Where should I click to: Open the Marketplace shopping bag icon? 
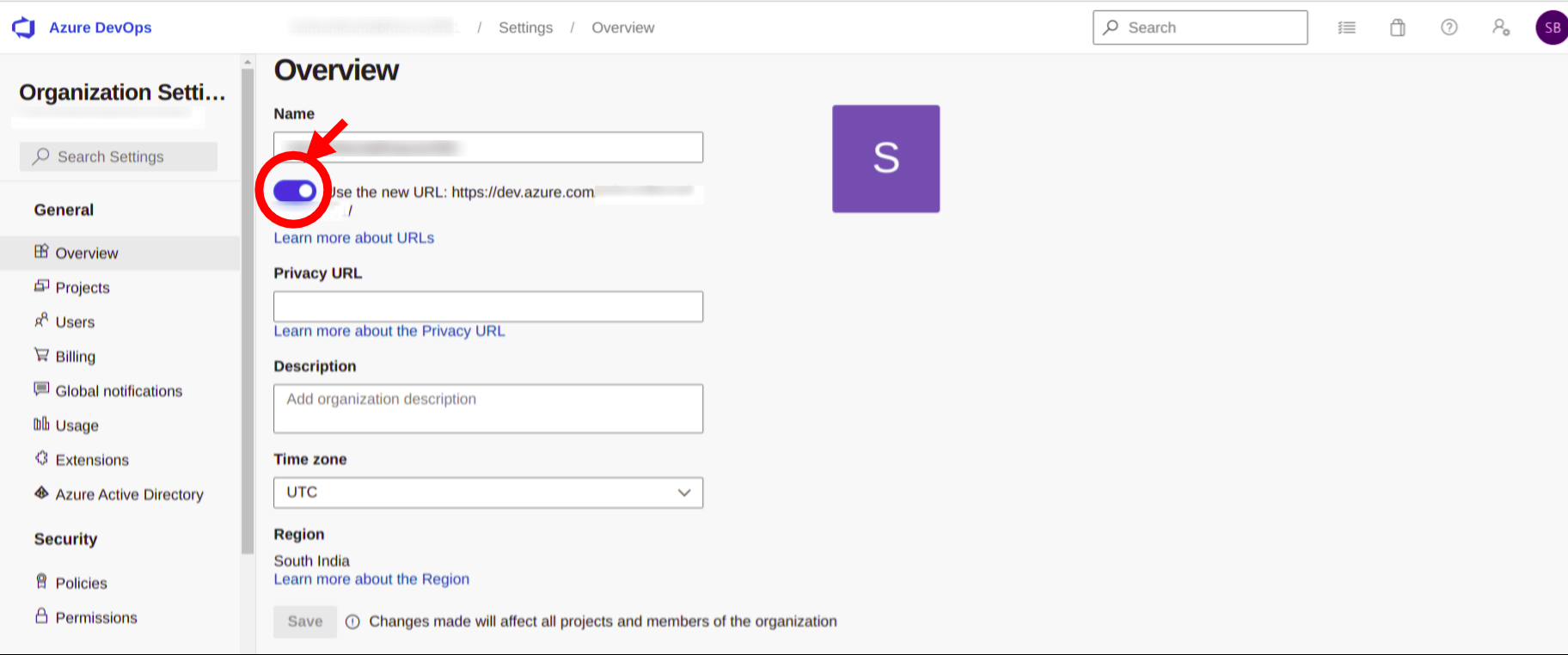1398,28
